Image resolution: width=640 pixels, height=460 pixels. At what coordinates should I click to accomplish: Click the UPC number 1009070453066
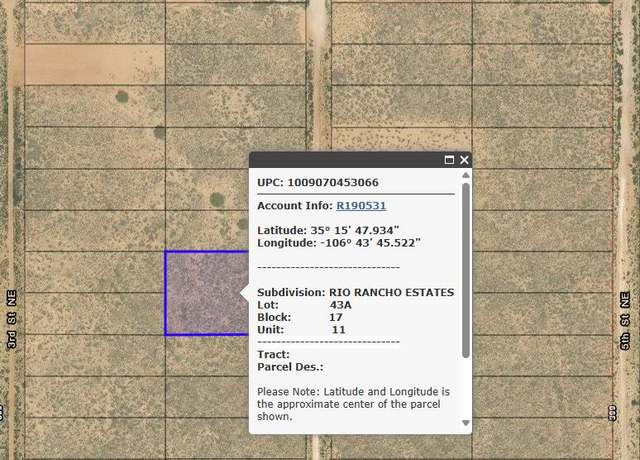(x=333, y=182)
